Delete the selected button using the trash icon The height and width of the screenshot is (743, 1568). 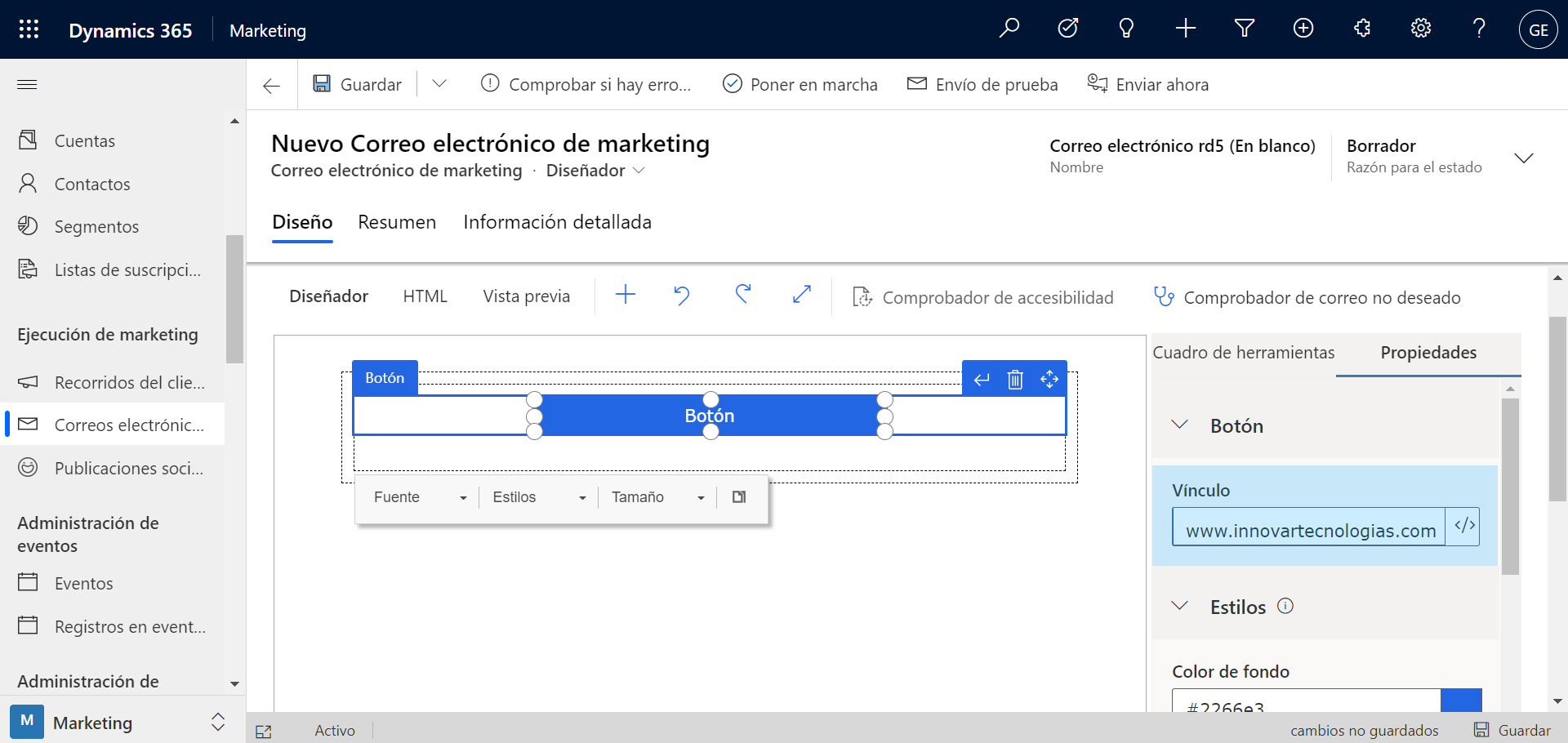[x=1015, y=379]
